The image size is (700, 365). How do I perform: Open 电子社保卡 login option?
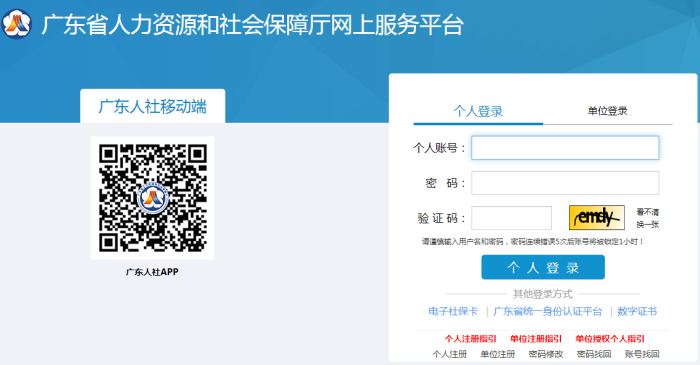[x=453, y=311]
